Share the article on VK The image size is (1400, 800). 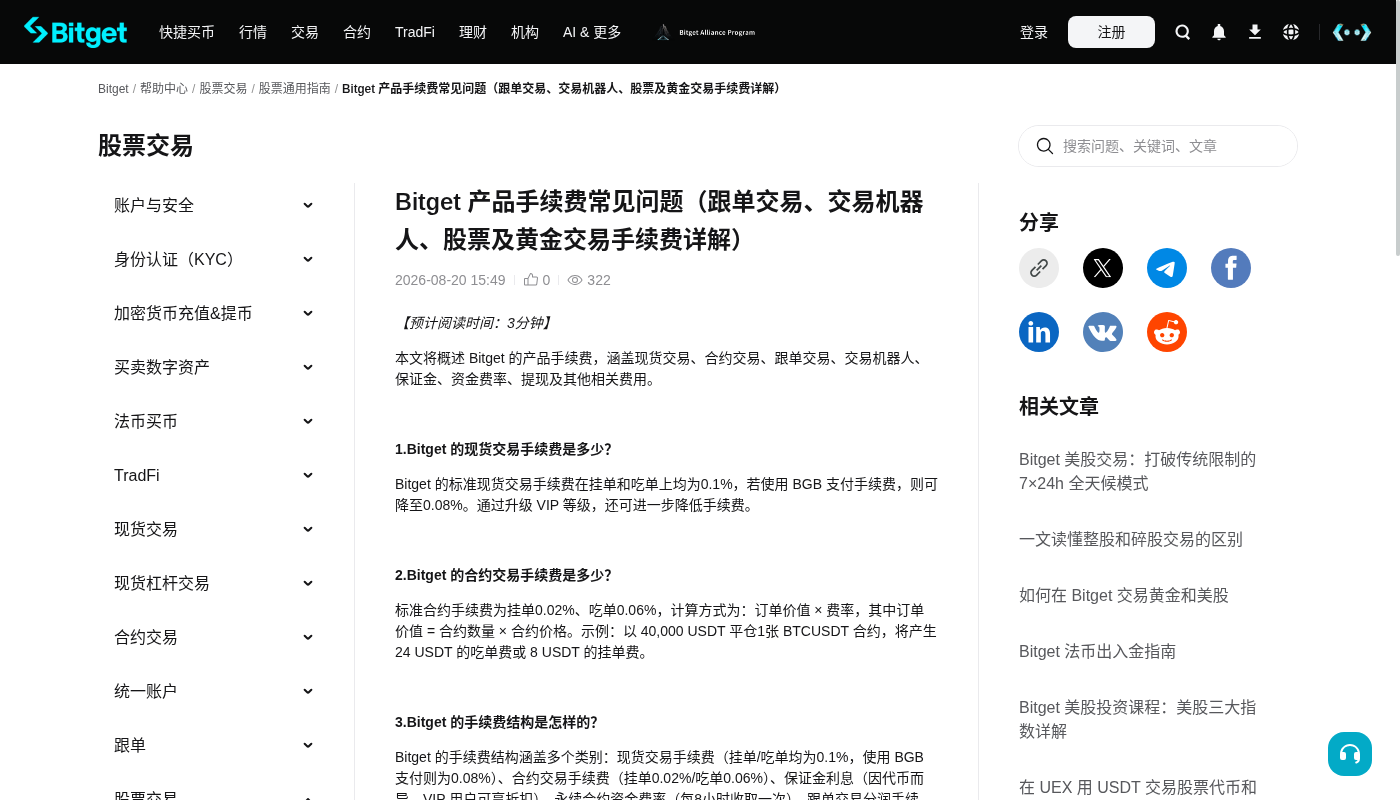pyautogui.click(x=1103, y=332)
